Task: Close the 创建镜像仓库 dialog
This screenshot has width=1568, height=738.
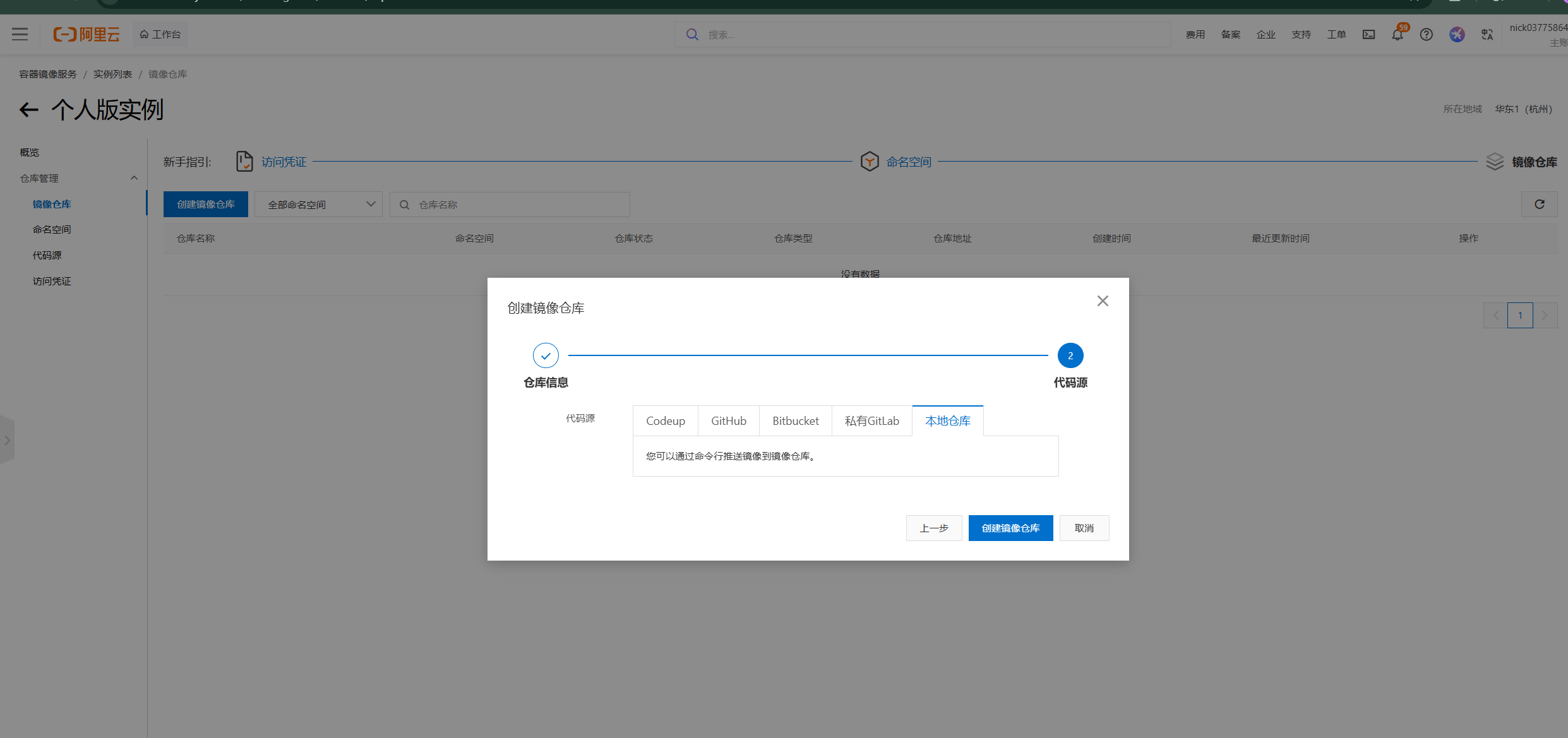Action: [1103, 301]
